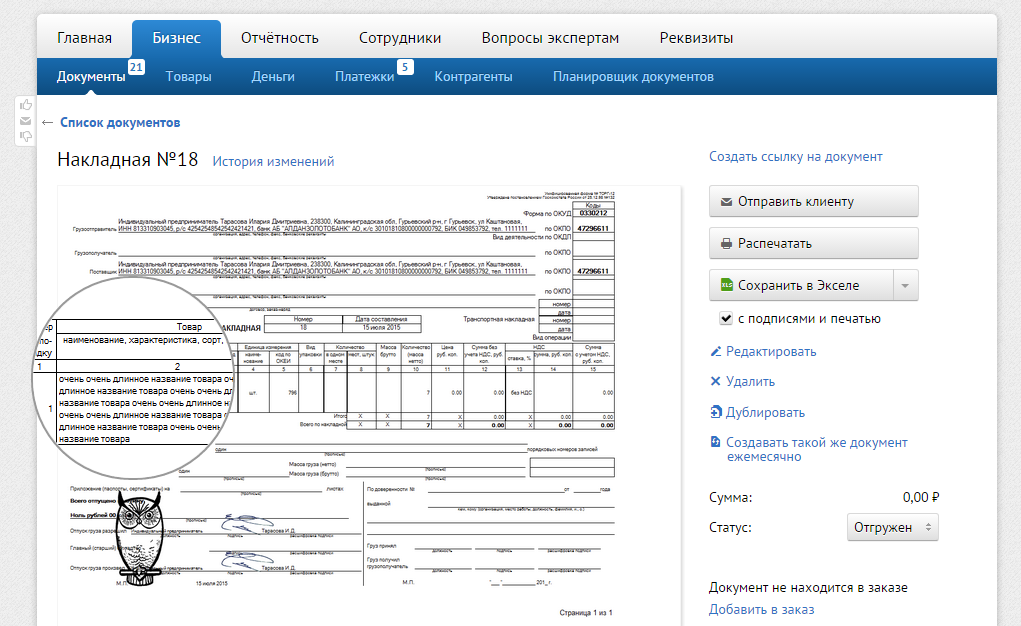Click the Отправить клиенту button
The image size is (1021, 626).
pos(814,201)
